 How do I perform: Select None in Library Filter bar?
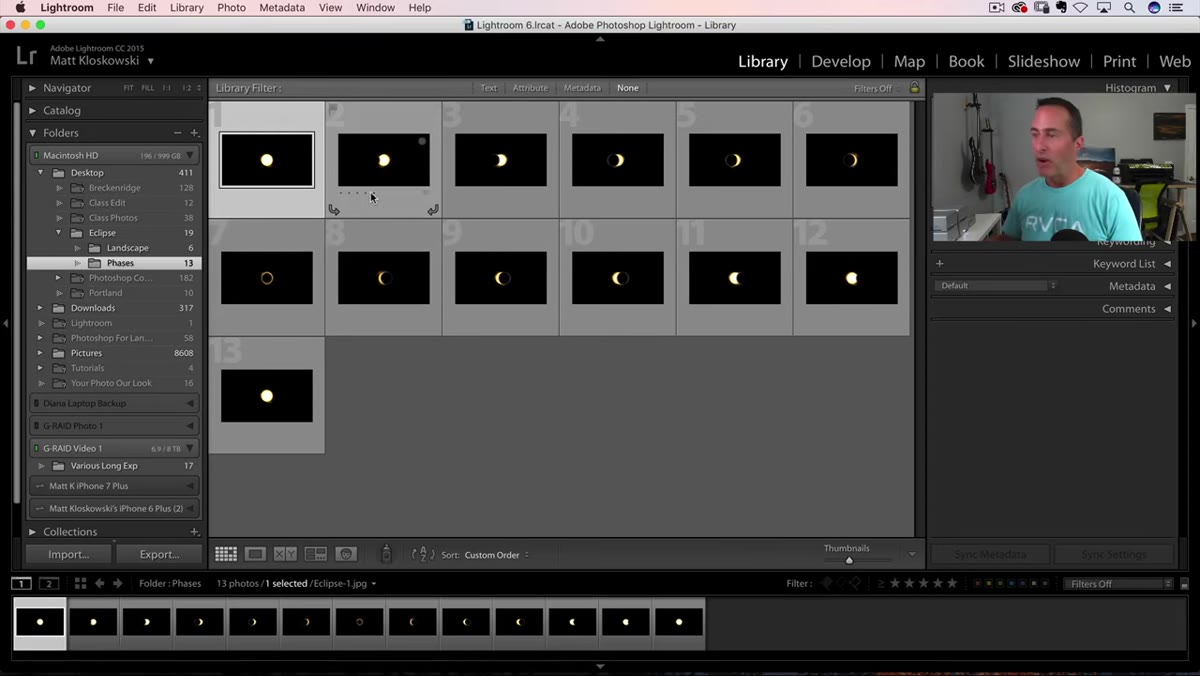[627, 88]
